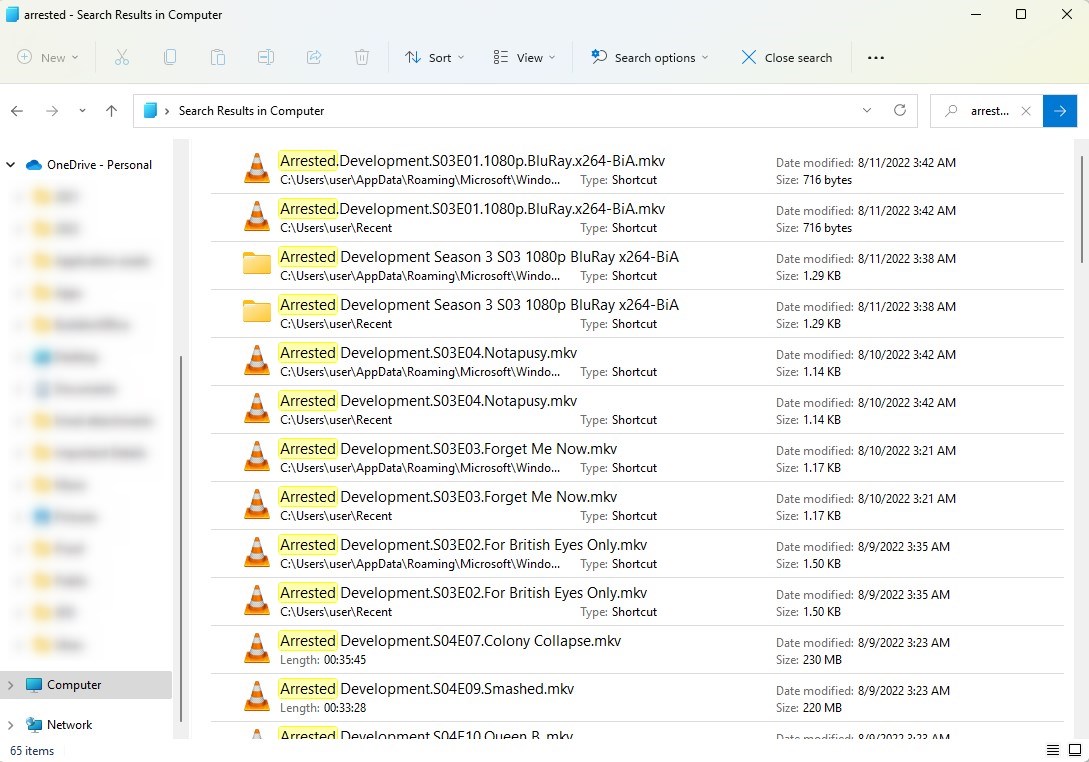This screenshot has height=762, width=1089.
Task: Expand the OneDrive - Personal sidebar section
Action: click(x=9, y=163)
